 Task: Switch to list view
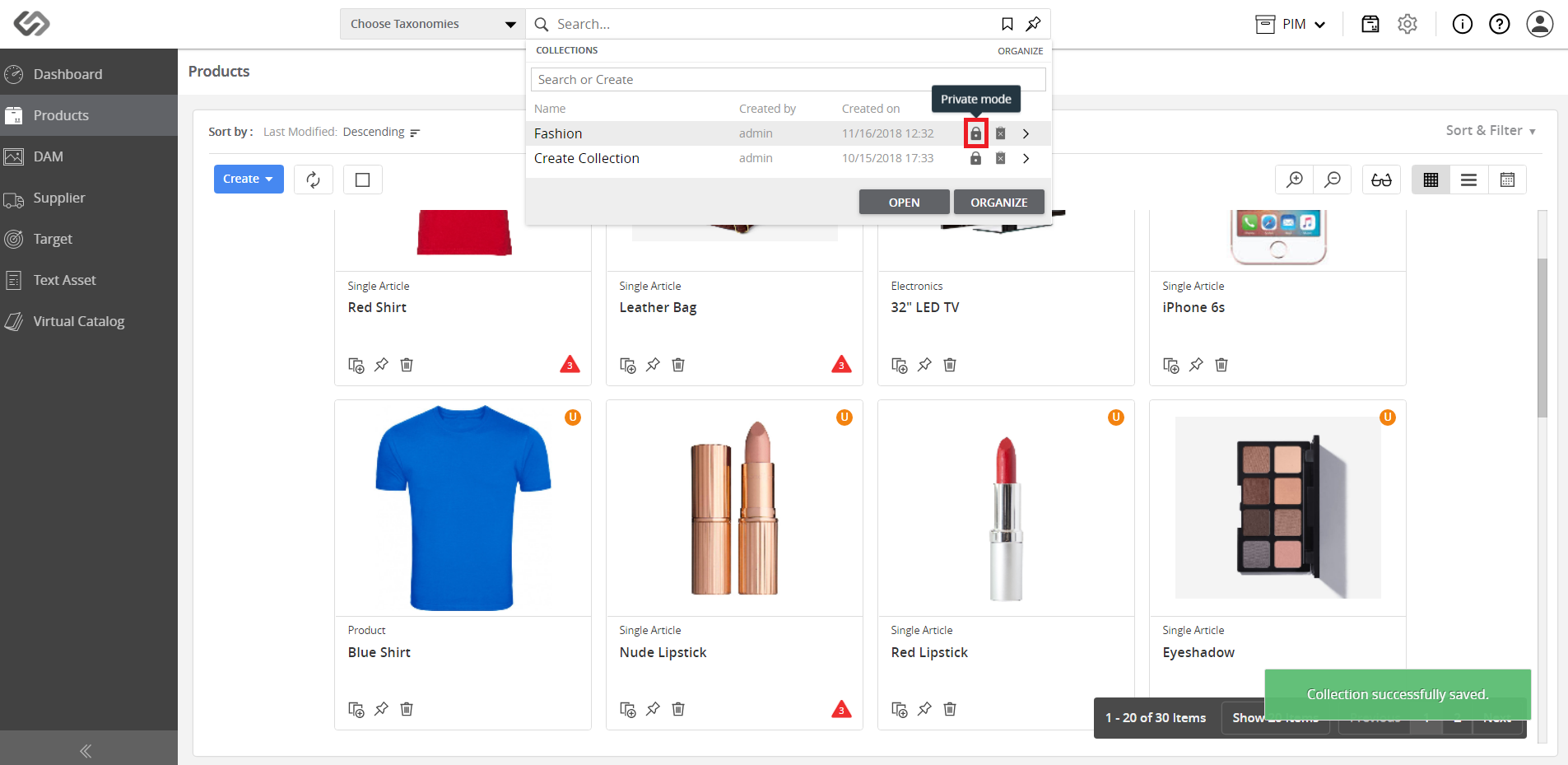pos(1468,180)
